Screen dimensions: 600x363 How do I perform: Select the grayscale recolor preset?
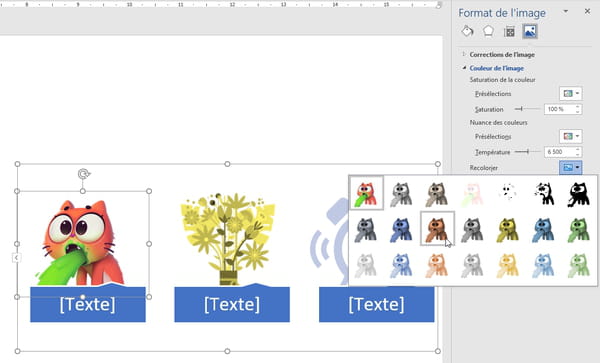[x=401, y=194]
